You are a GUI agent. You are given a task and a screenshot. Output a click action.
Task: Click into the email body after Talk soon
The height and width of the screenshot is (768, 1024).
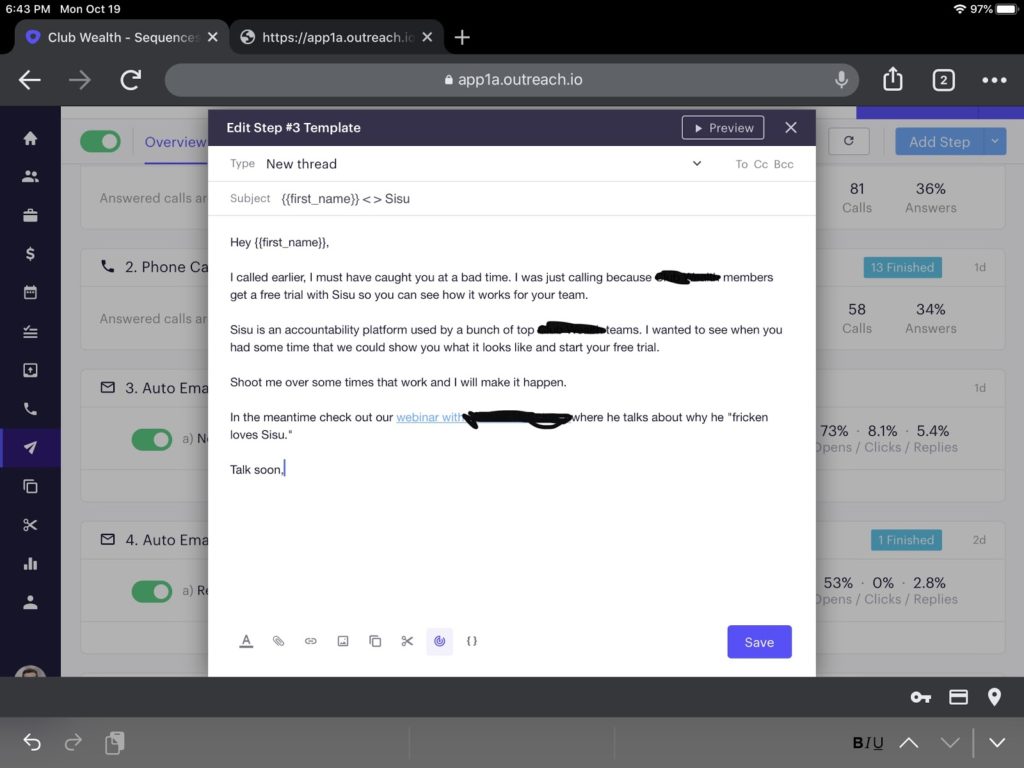click(x=285, y=470)
